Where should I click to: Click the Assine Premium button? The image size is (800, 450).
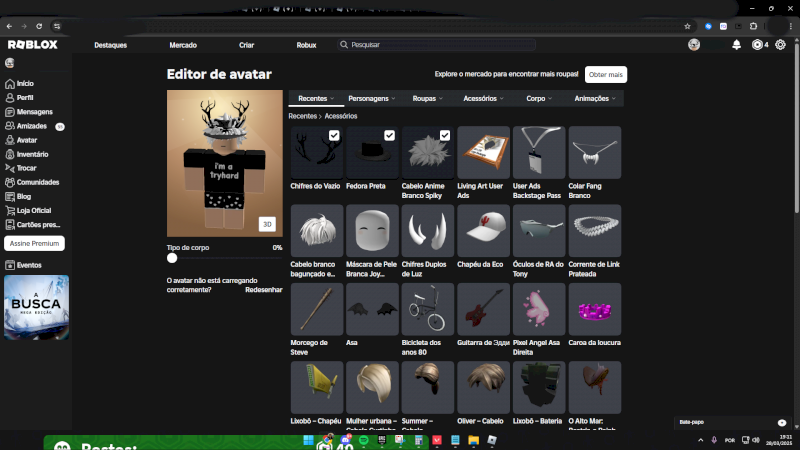coord(34,243)
